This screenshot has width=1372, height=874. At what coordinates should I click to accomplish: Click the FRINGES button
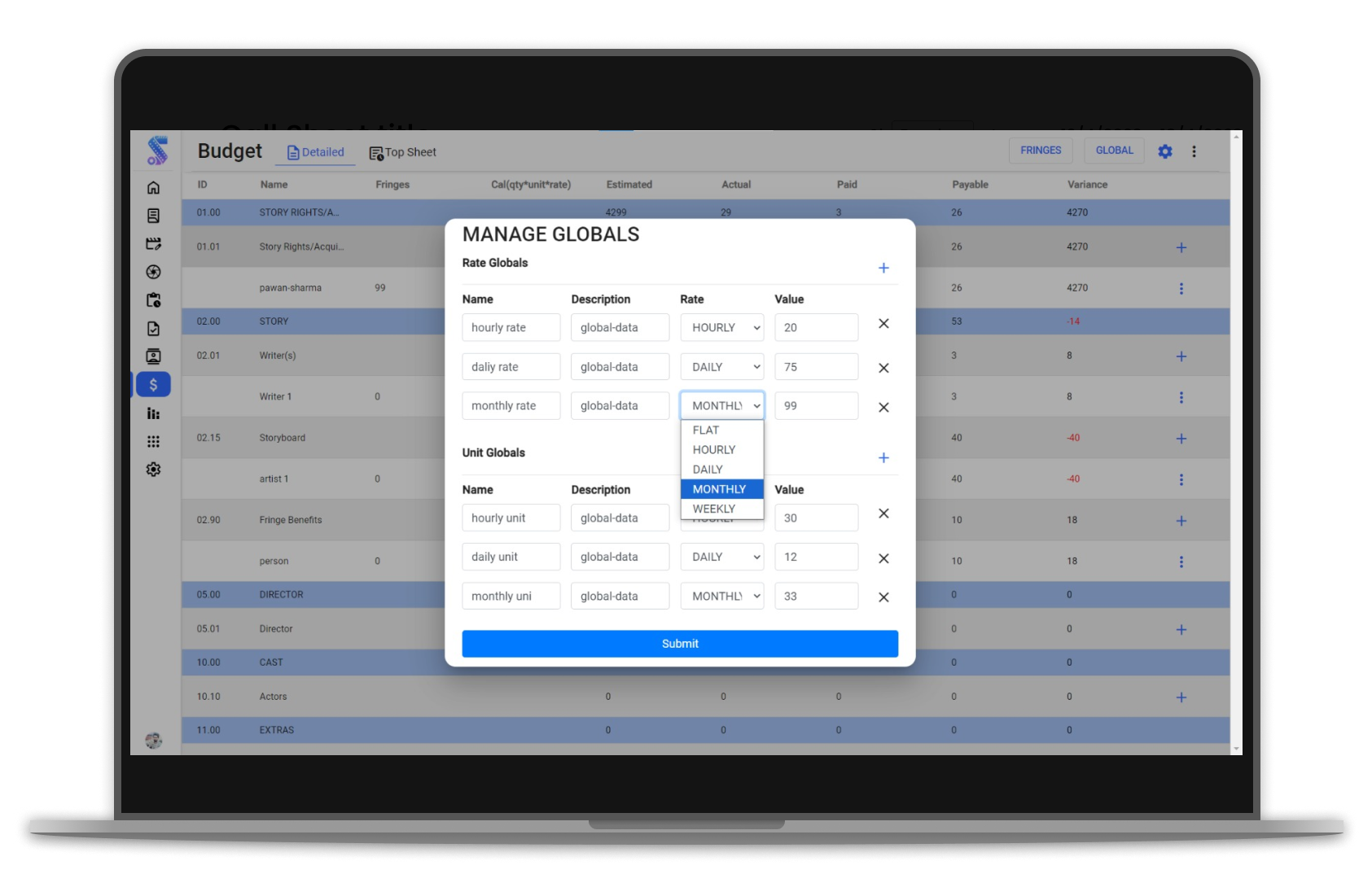(1041, 150)
